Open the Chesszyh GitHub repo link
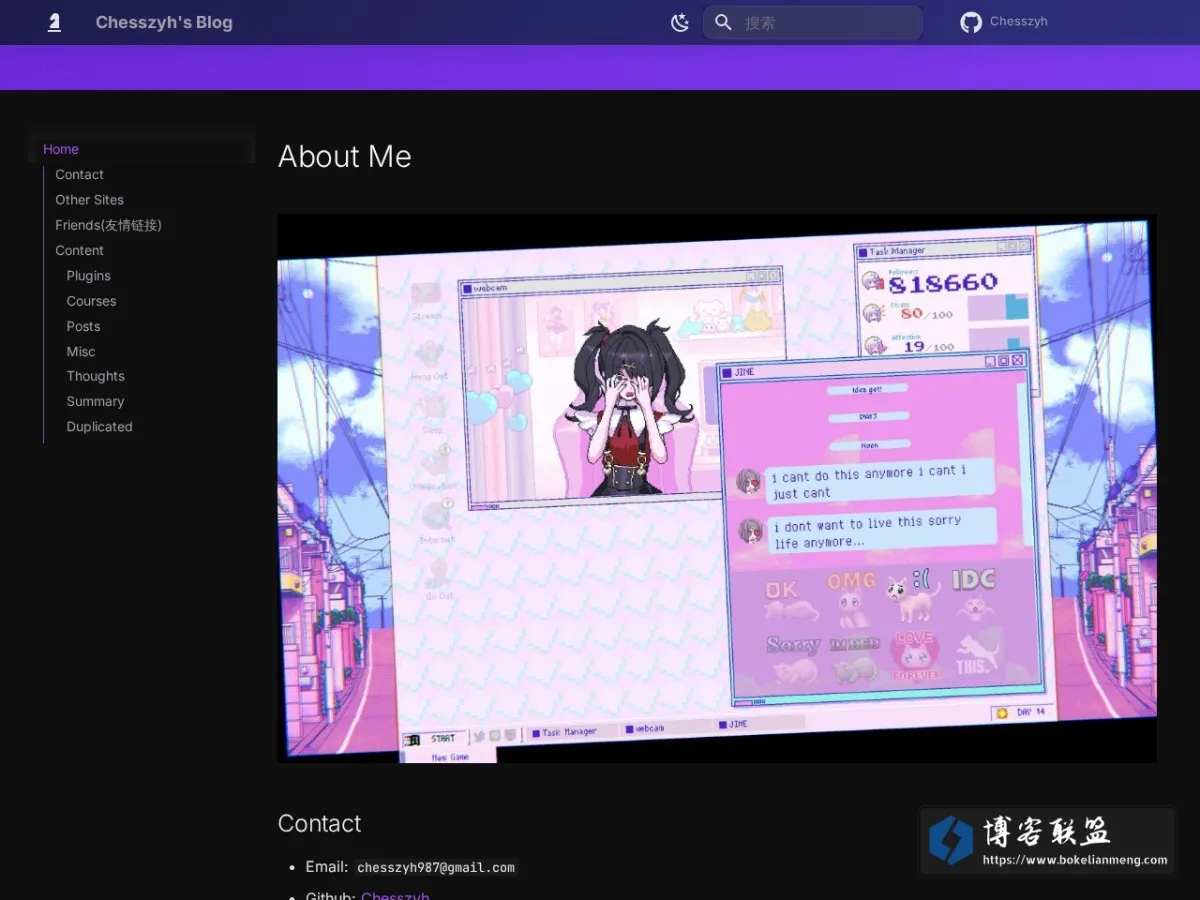This screenshot has height=900, width=1200. 1004,22
